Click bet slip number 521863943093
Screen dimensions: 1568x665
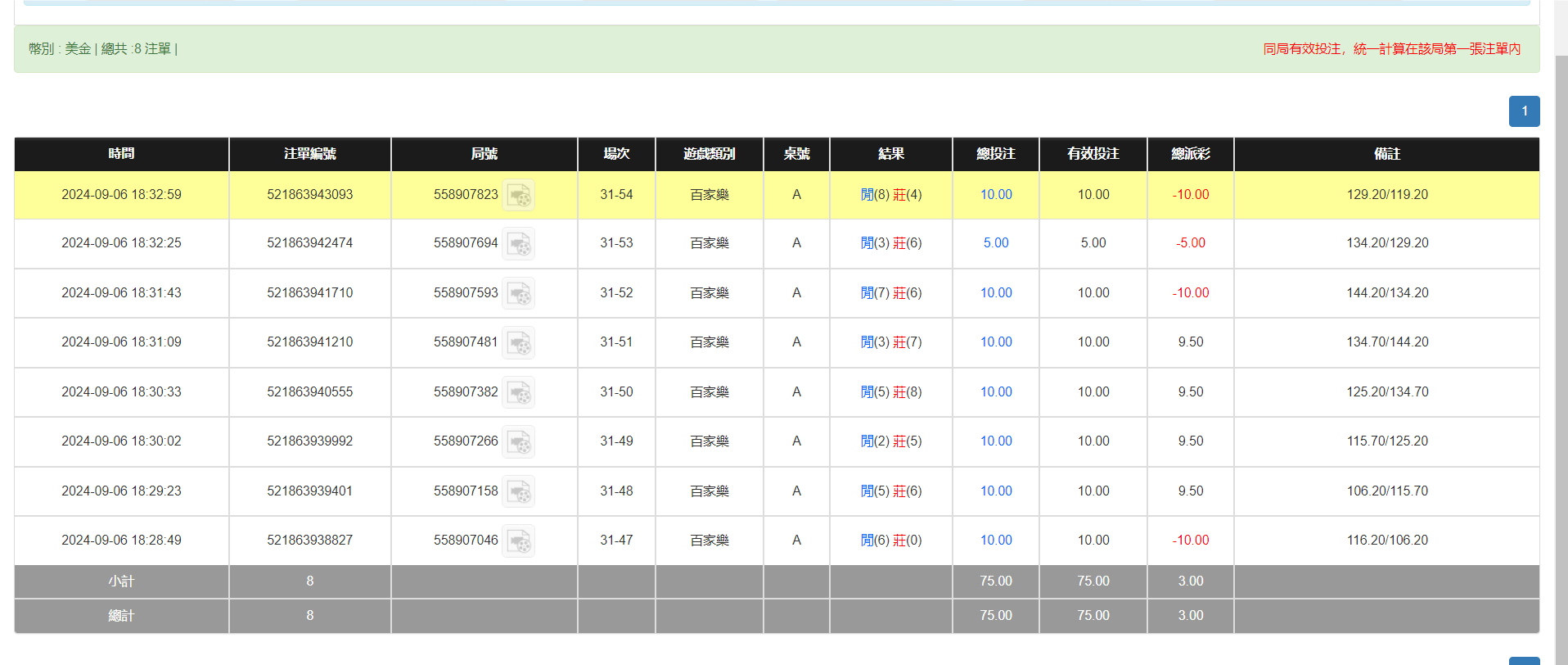tap(309, 195)
